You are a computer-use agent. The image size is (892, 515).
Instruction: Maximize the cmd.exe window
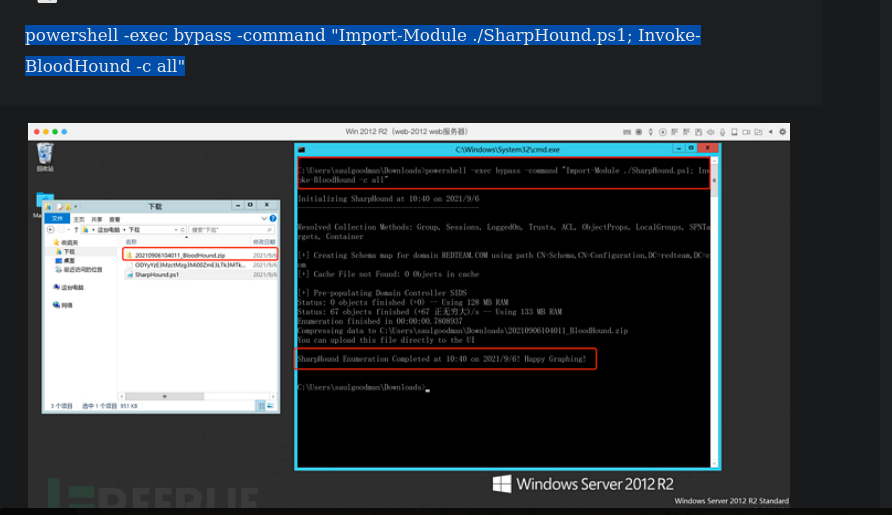[x=691, y=149]
